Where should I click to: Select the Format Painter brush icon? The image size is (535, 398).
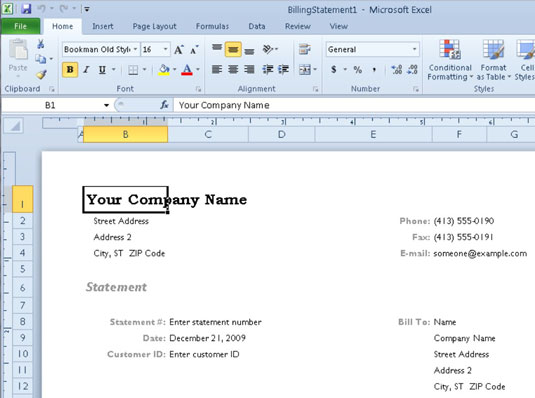[x=41, y=74]
